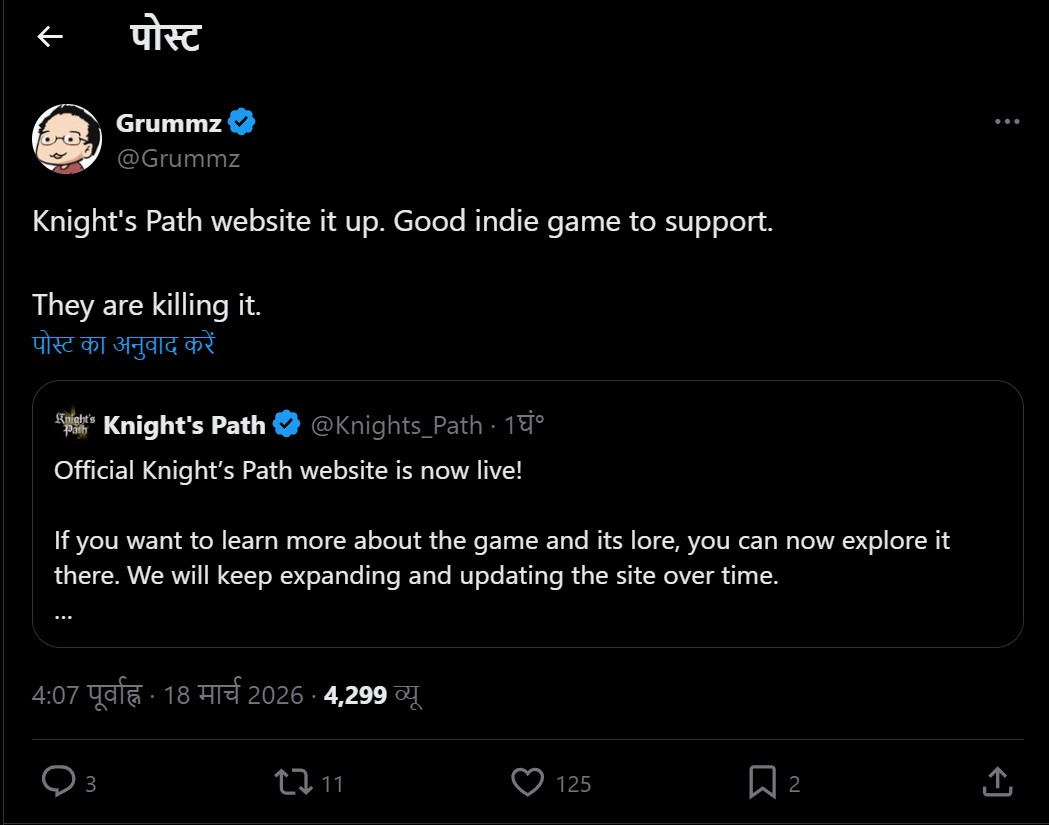The width and height of the screenshot is (1049, 825).
Task: Click the translate post link
Action: [x=125, y=345]
